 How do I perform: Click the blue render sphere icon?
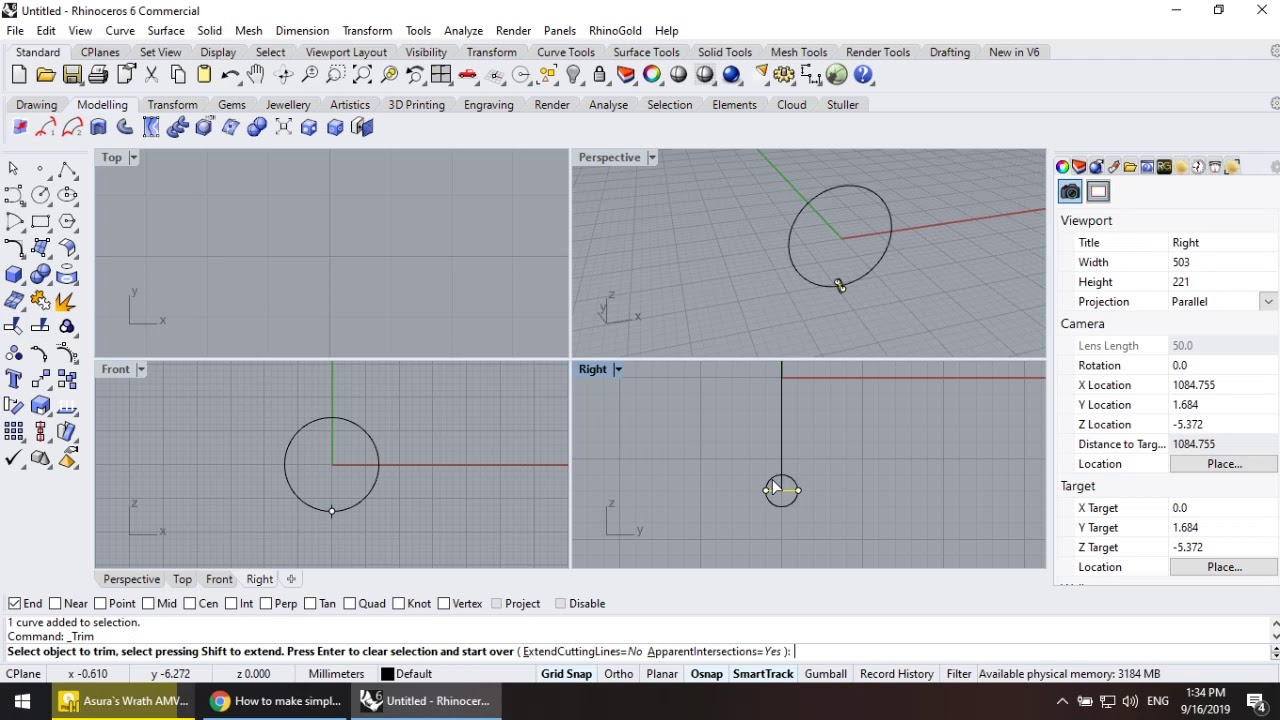pos(731,75)
